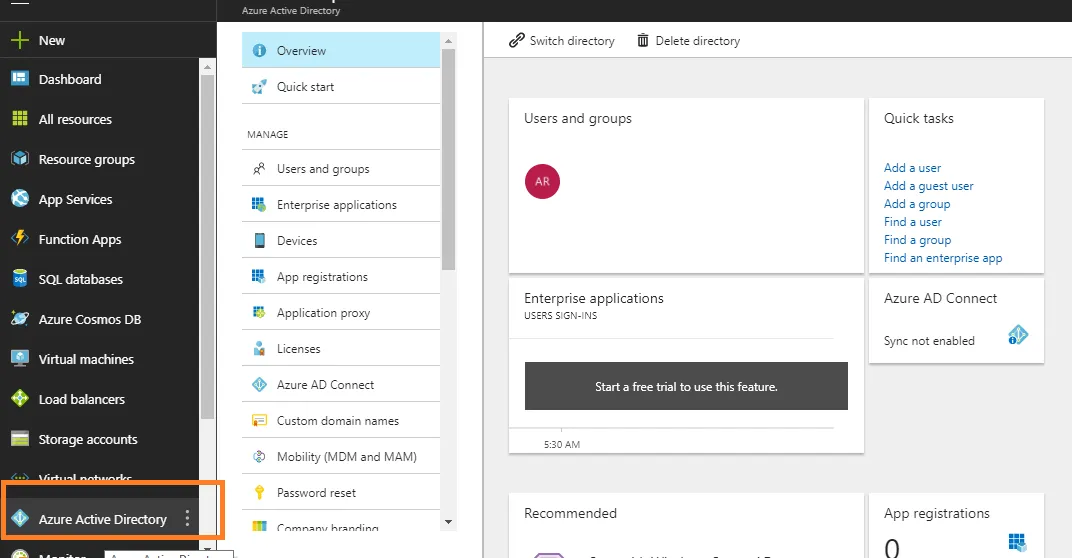Select Overview in the directory menu
Viewport: 1072px width, 558px height.
pos(340,51)
